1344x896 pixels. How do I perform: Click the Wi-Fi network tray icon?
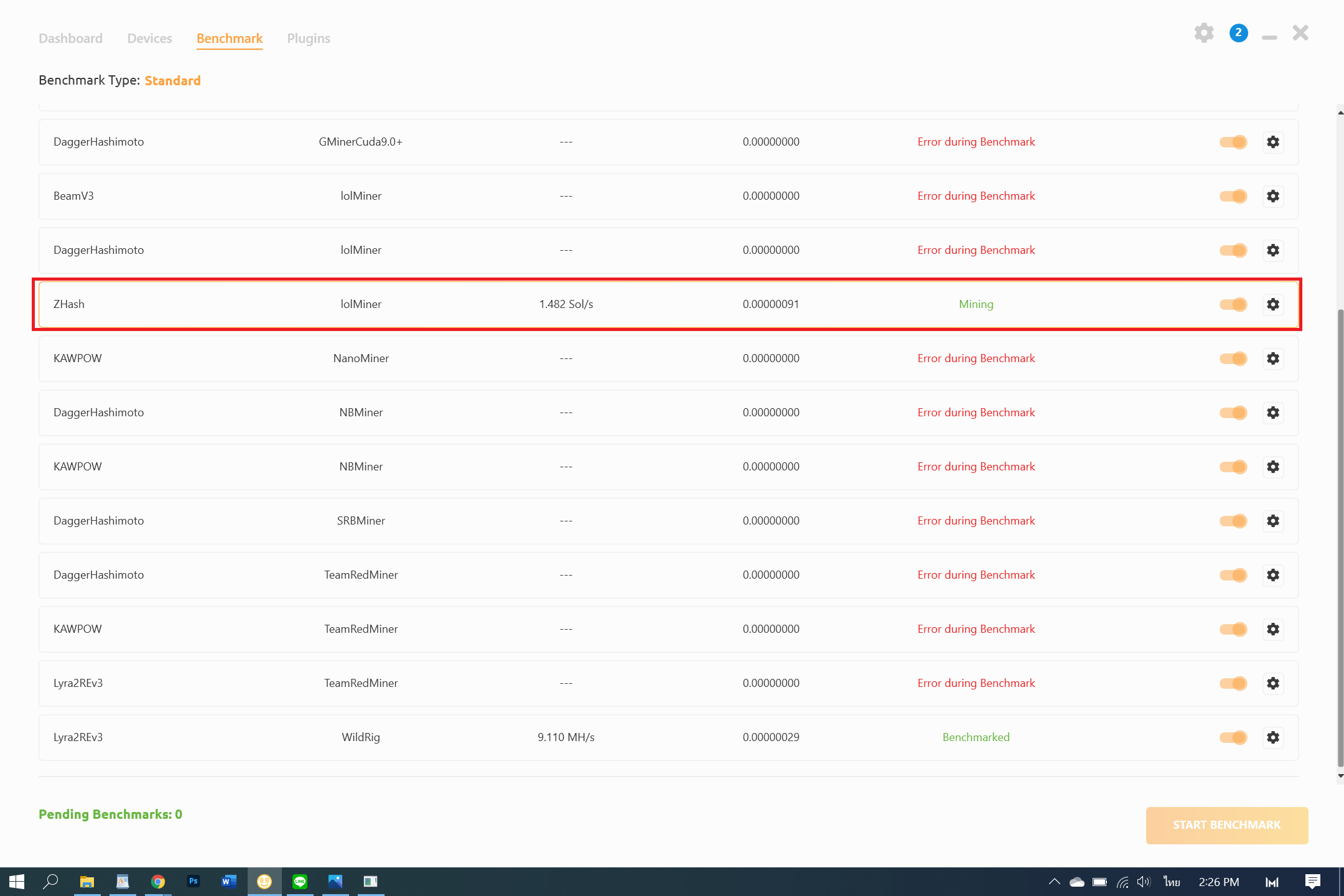point(1122,882)
